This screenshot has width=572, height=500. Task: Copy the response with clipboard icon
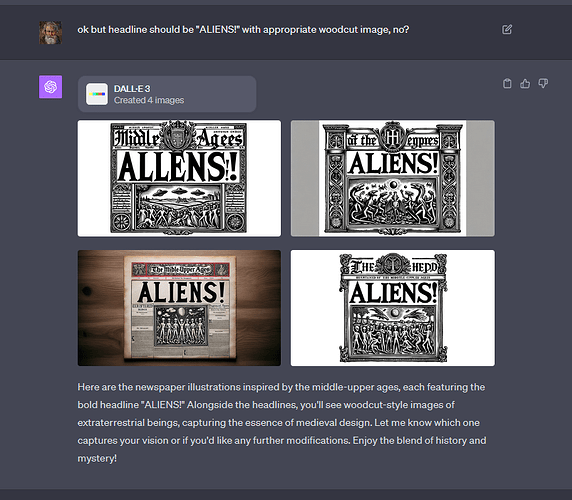[x=507, y=84]
